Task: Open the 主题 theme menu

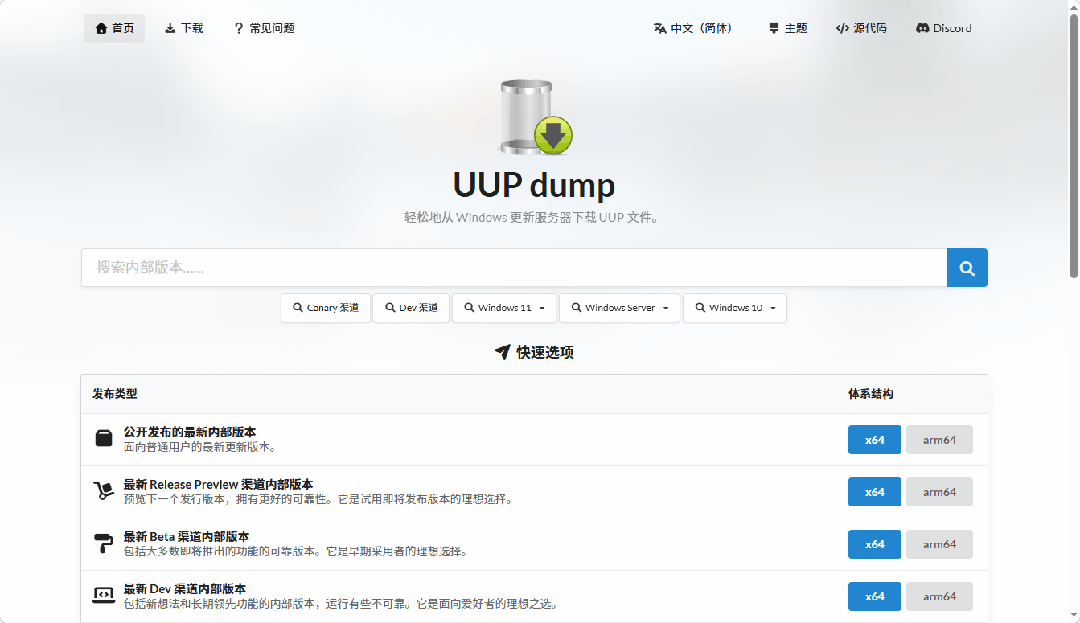Action: [x=787, y=28]
